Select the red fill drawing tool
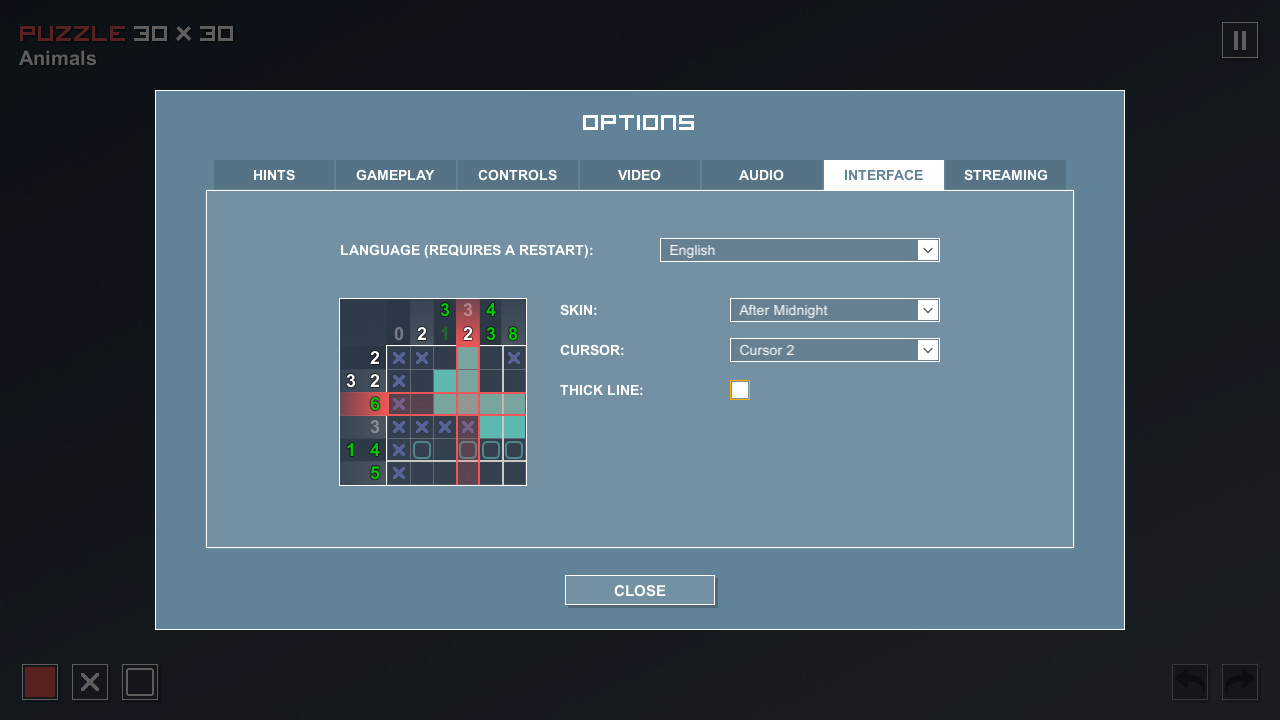1280x720 pixels. [40, 681]
